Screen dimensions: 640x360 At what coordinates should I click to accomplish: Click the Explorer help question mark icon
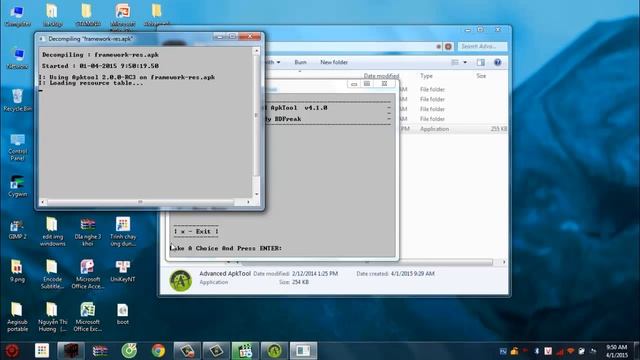pos(497,62)
